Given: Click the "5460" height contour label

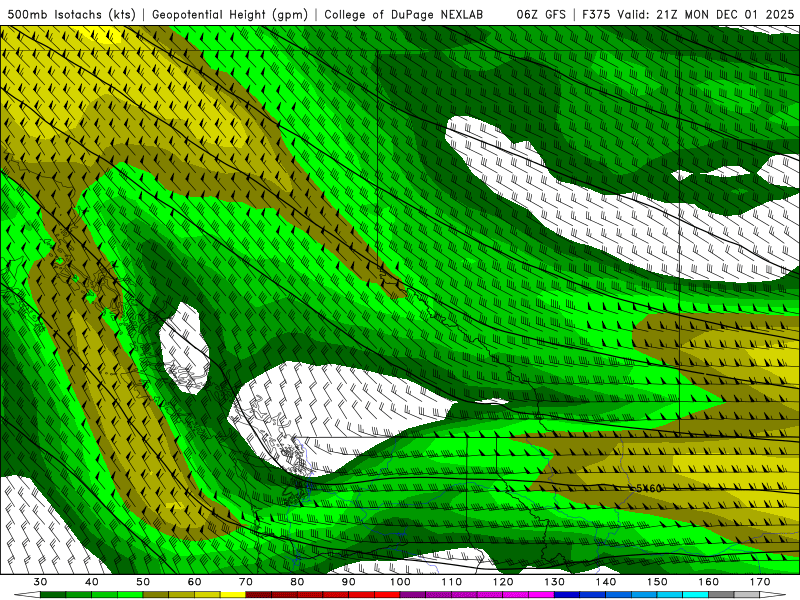Looking at the screenshot, I should point(648,488).
